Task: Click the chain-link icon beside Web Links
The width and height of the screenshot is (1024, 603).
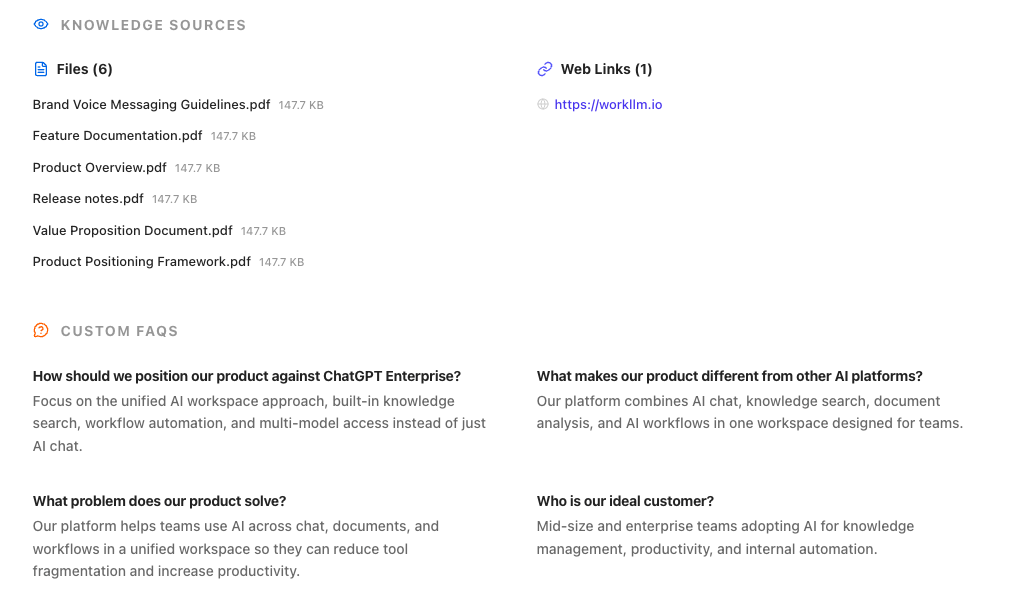Action: coord(545,69)
